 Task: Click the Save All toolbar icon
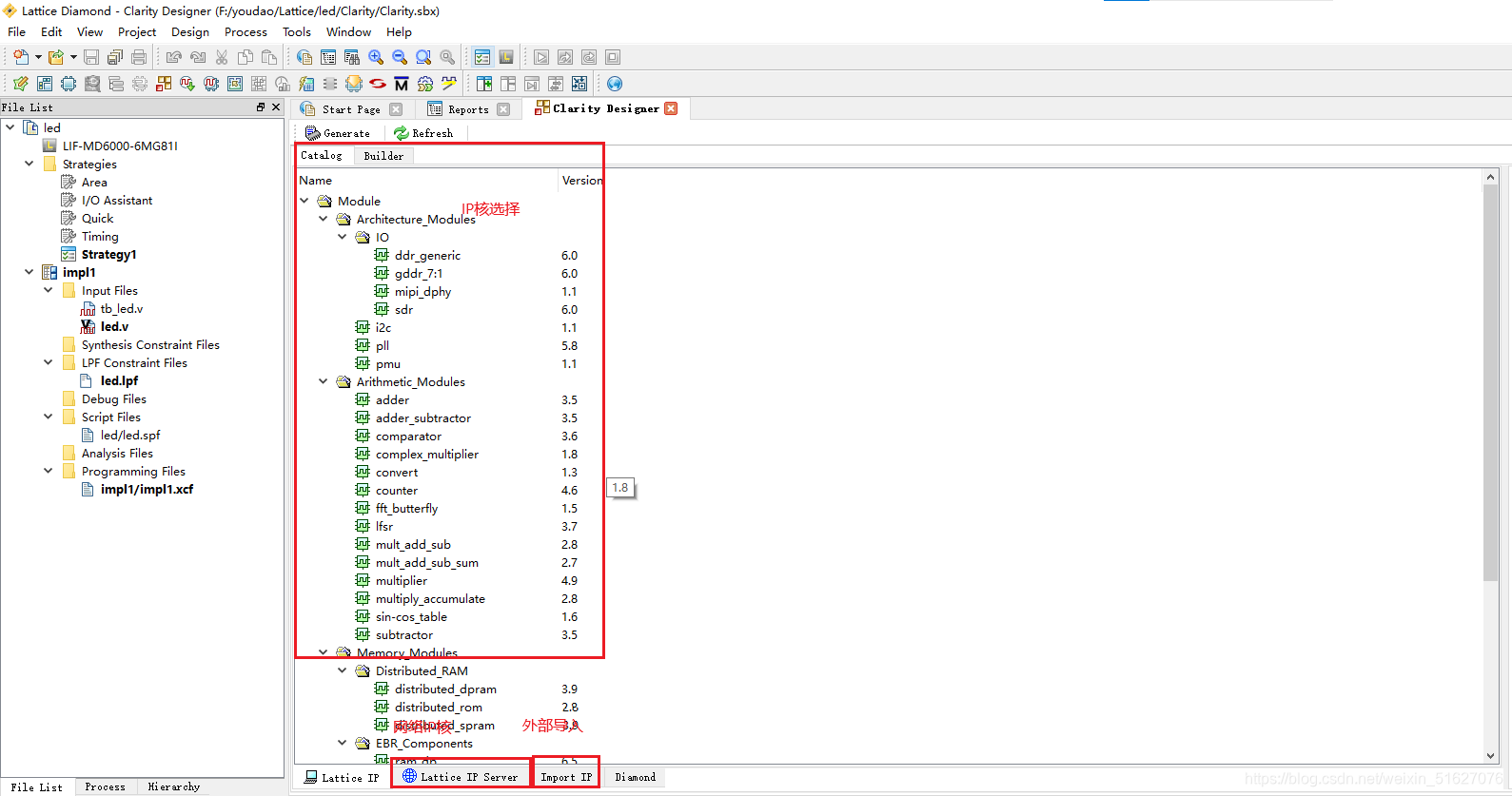click(115, 57)
